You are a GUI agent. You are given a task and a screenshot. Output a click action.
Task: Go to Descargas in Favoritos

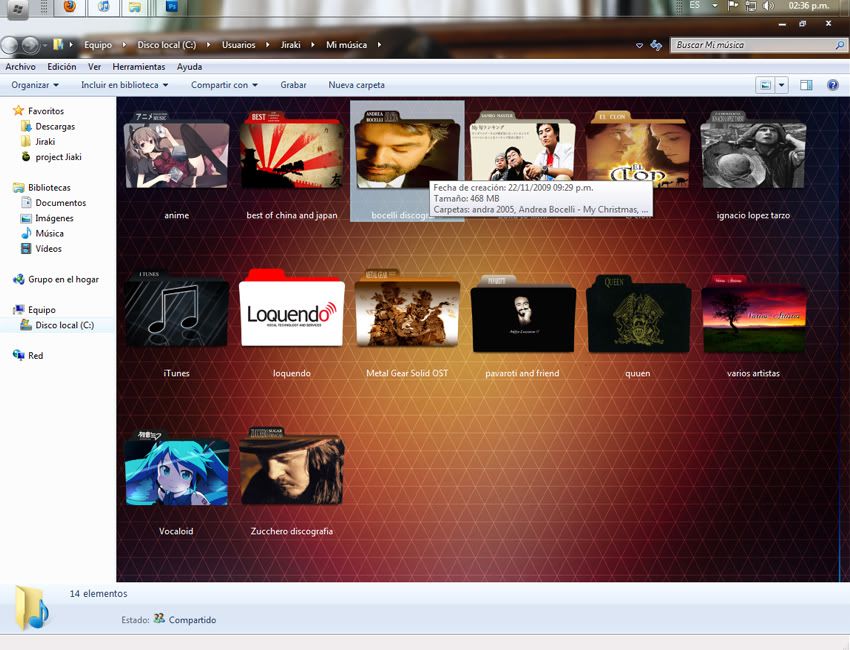click(55, 126)
